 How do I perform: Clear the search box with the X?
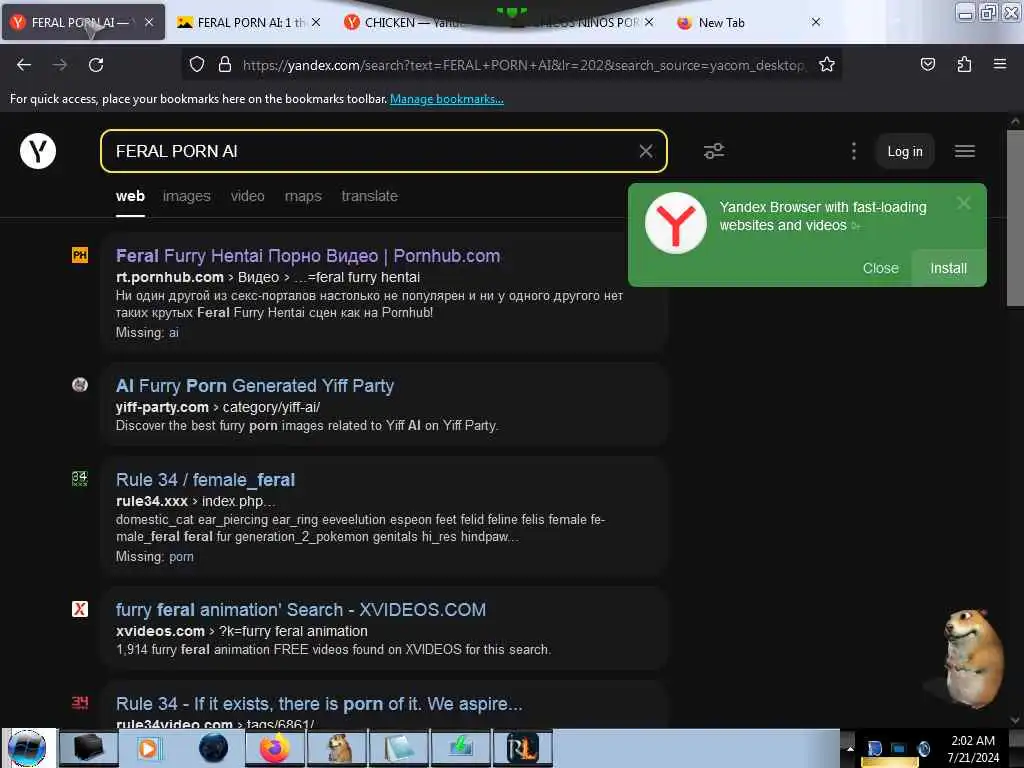tap(646, 151)
